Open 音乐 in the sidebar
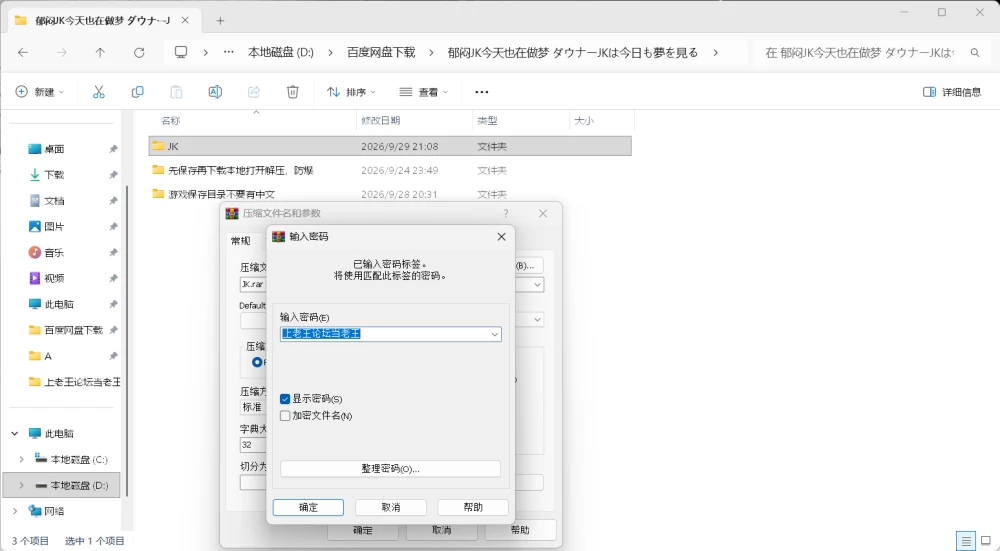1000x551 pixels. (54, 253)
